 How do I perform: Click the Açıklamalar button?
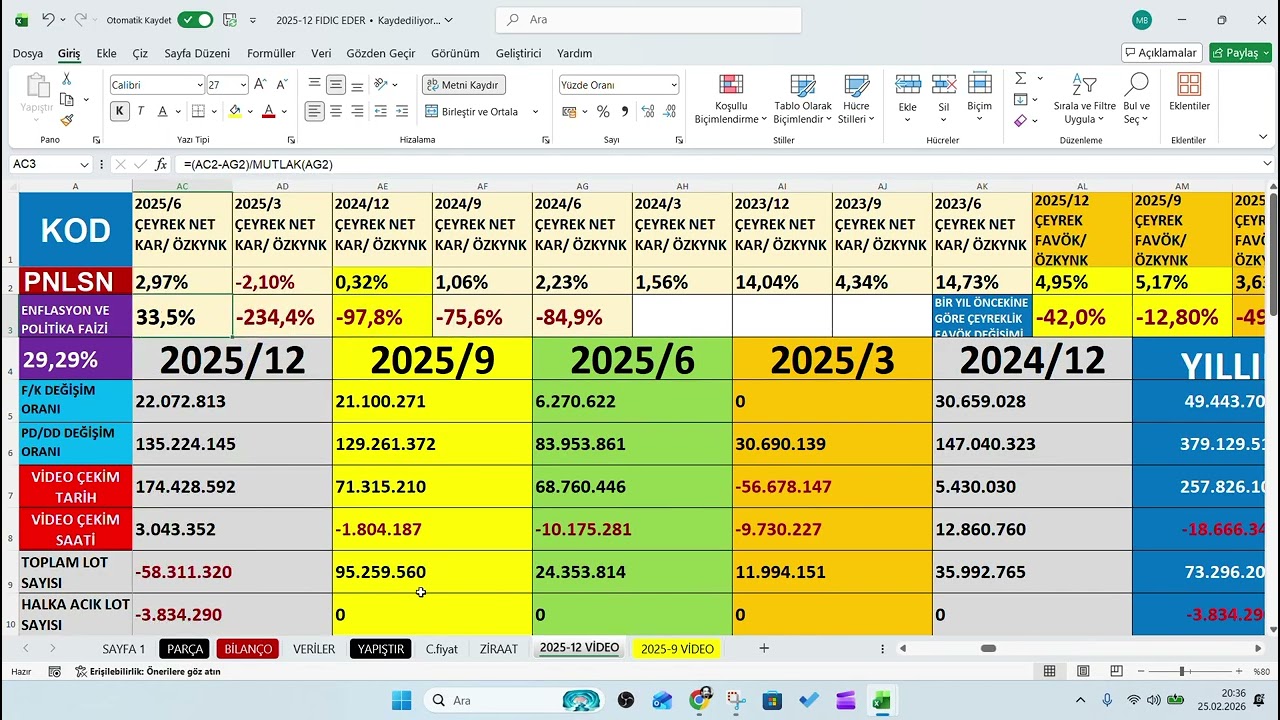click(1161, 53)
